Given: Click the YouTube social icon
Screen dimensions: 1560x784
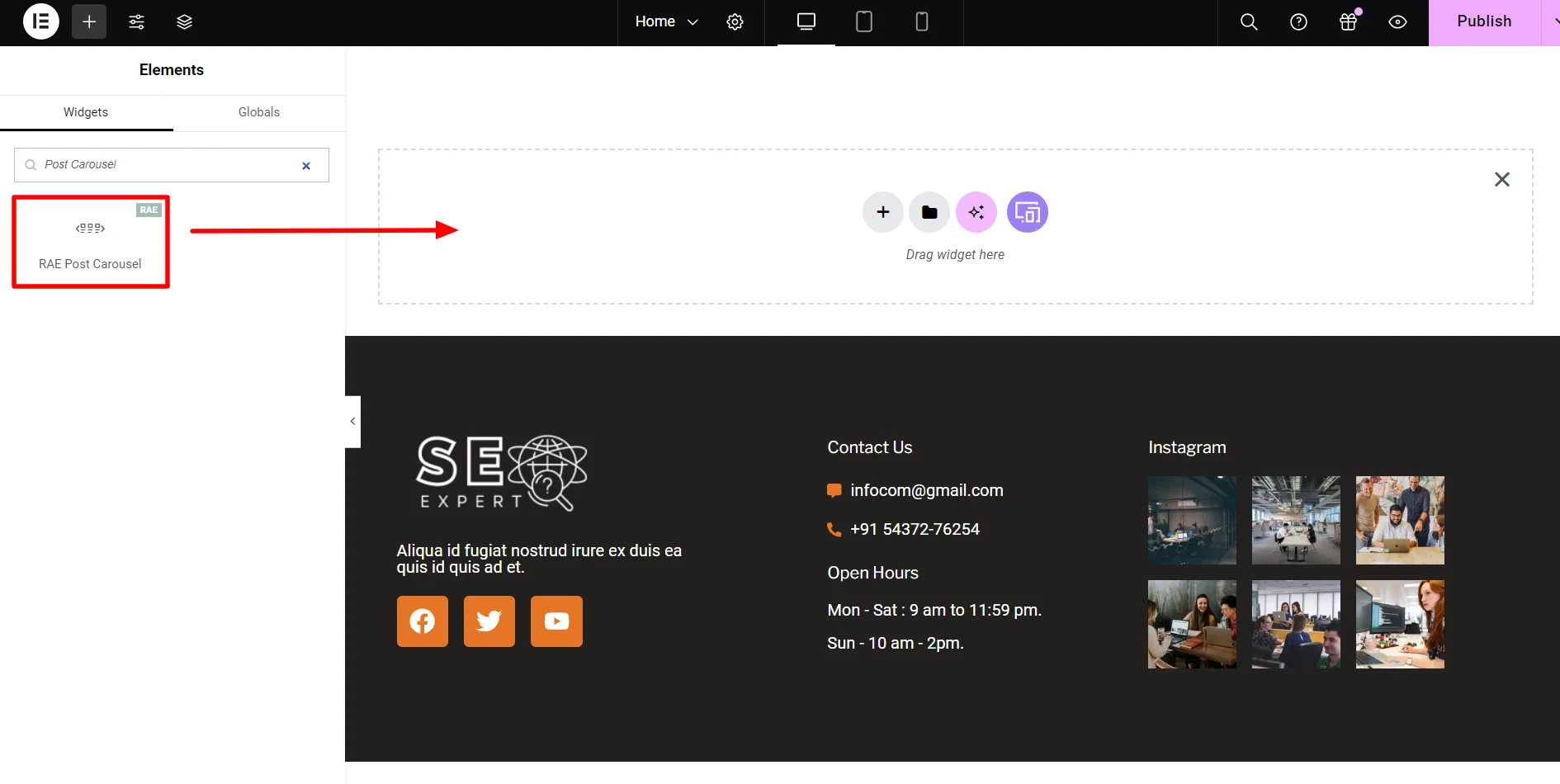Looking at the screenshot, I should click(x=556, y=621).
